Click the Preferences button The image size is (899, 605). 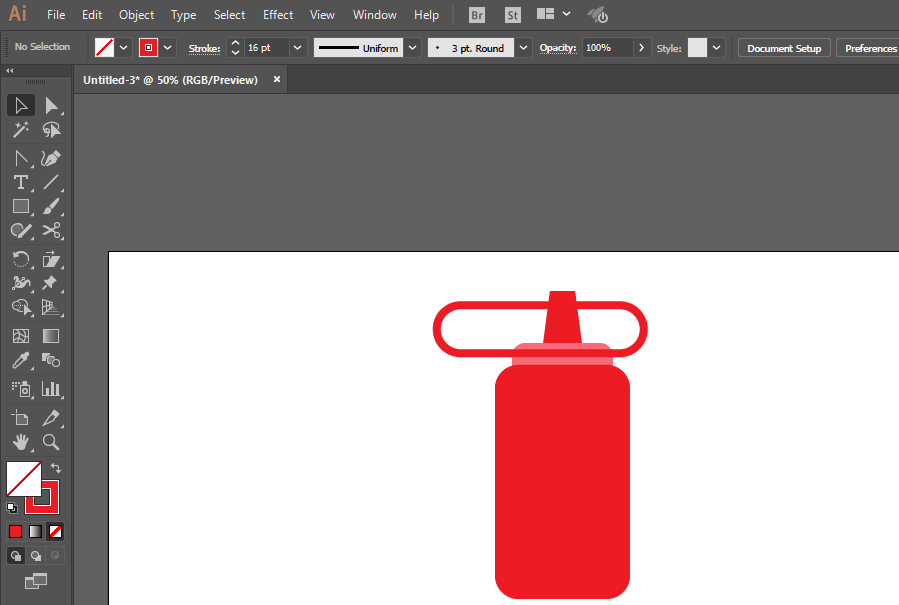pyautogui.click(x=868, y=48)
